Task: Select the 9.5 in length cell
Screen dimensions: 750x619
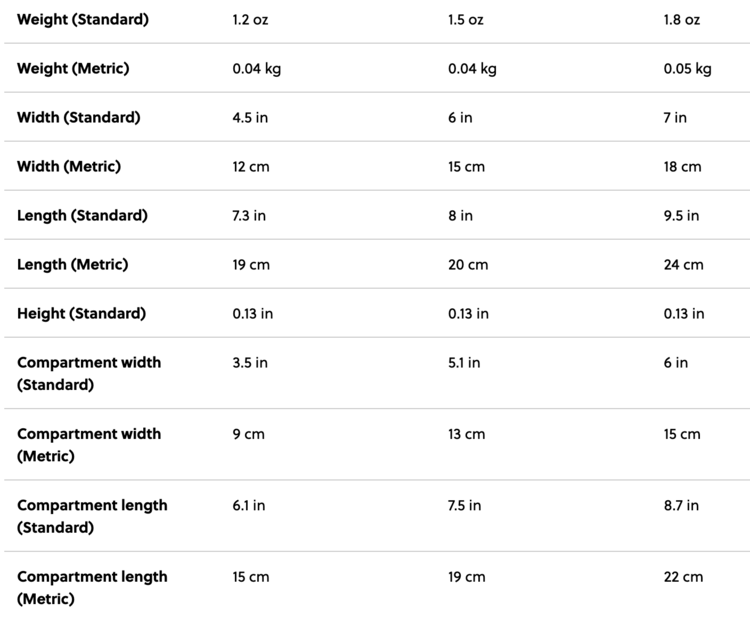Action: (x=682, y=216)
